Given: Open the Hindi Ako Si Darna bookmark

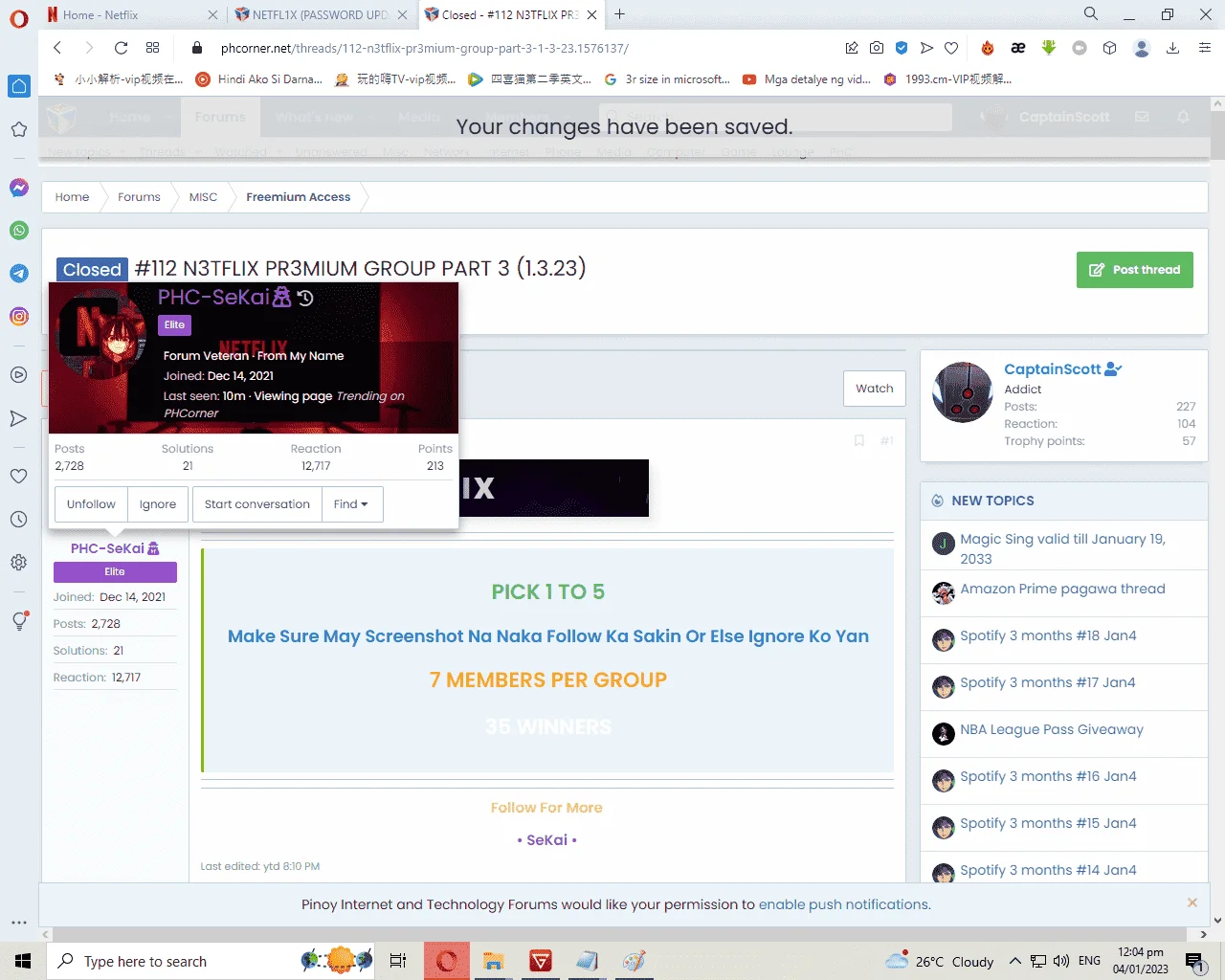Looking at the screenshot, I should point(259,79).
